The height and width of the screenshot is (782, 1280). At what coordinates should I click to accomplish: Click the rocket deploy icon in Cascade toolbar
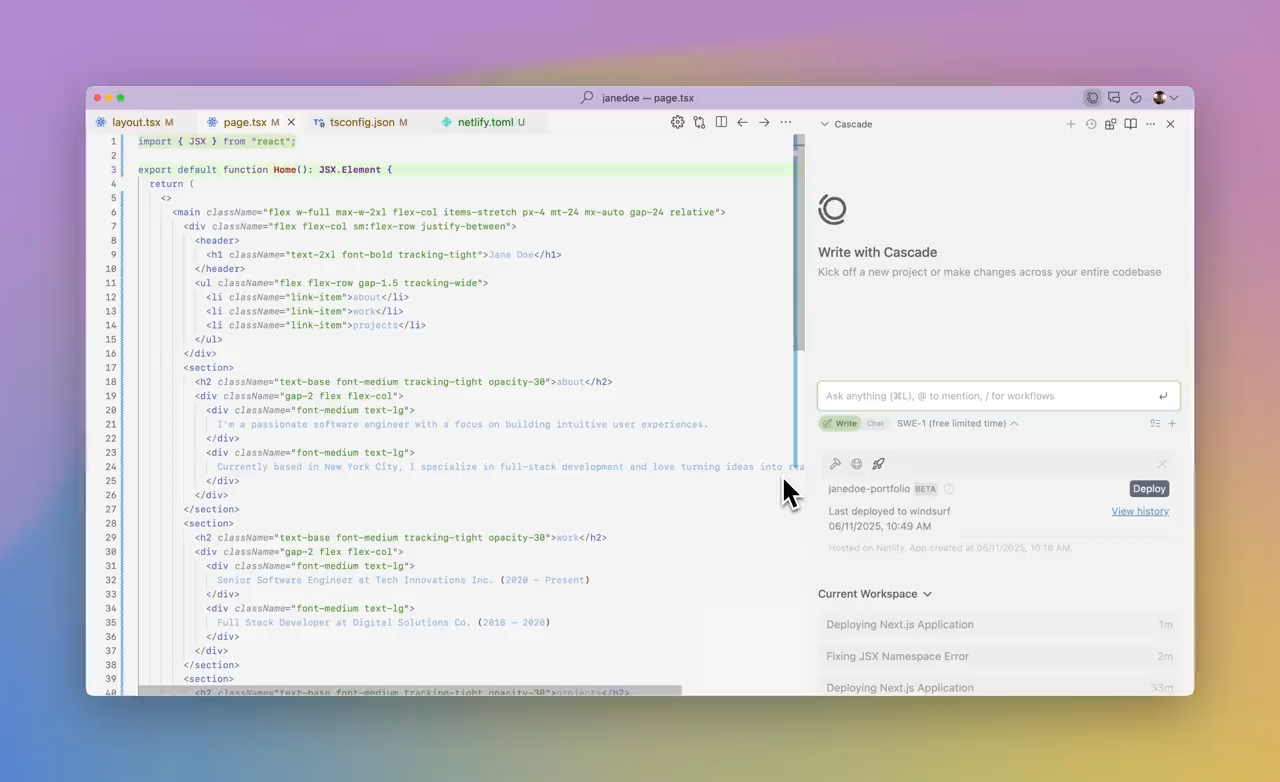[878, 464]
